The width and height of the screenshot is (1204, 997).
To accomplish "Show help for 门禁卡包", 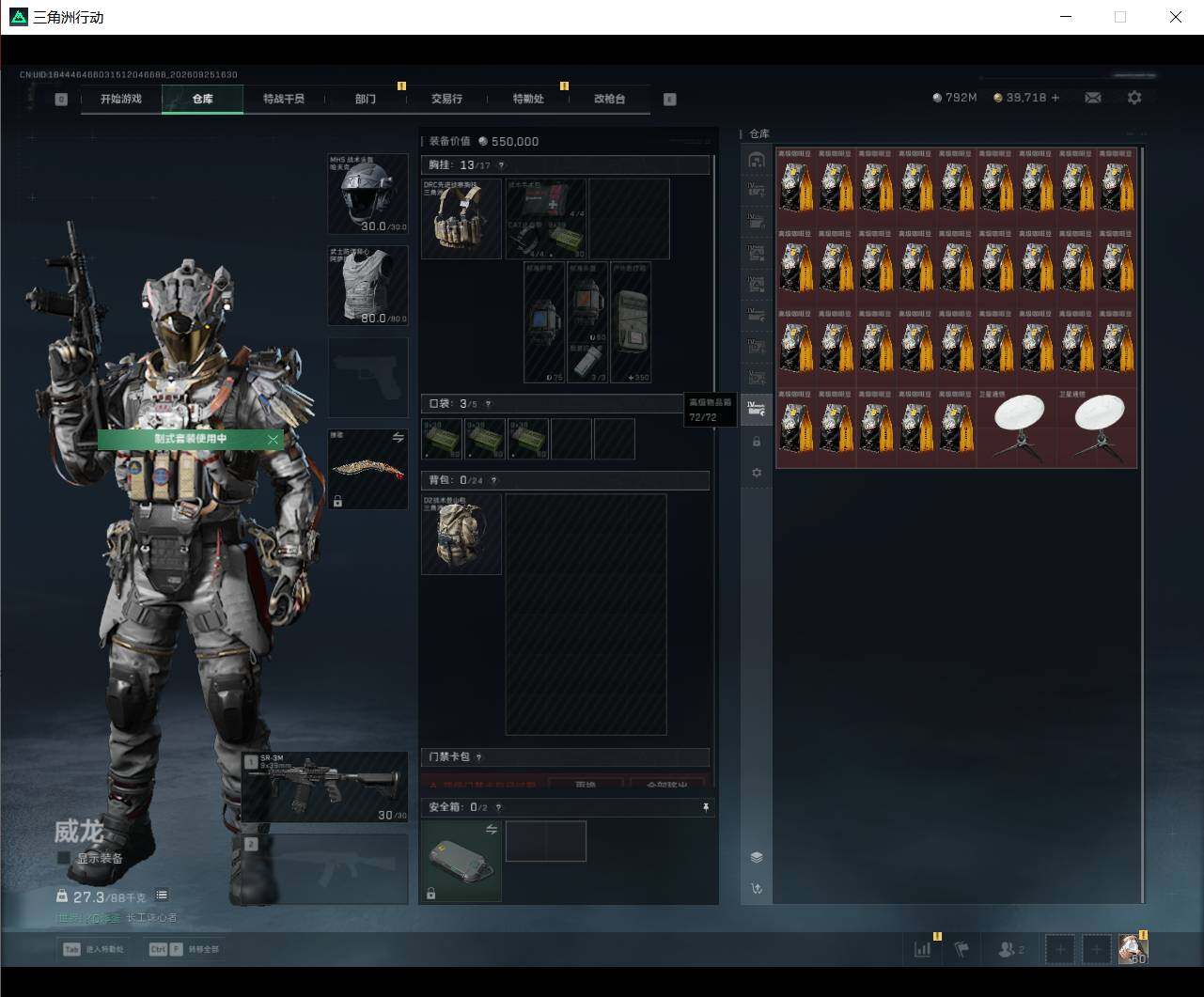I will [x=479, y=757].
